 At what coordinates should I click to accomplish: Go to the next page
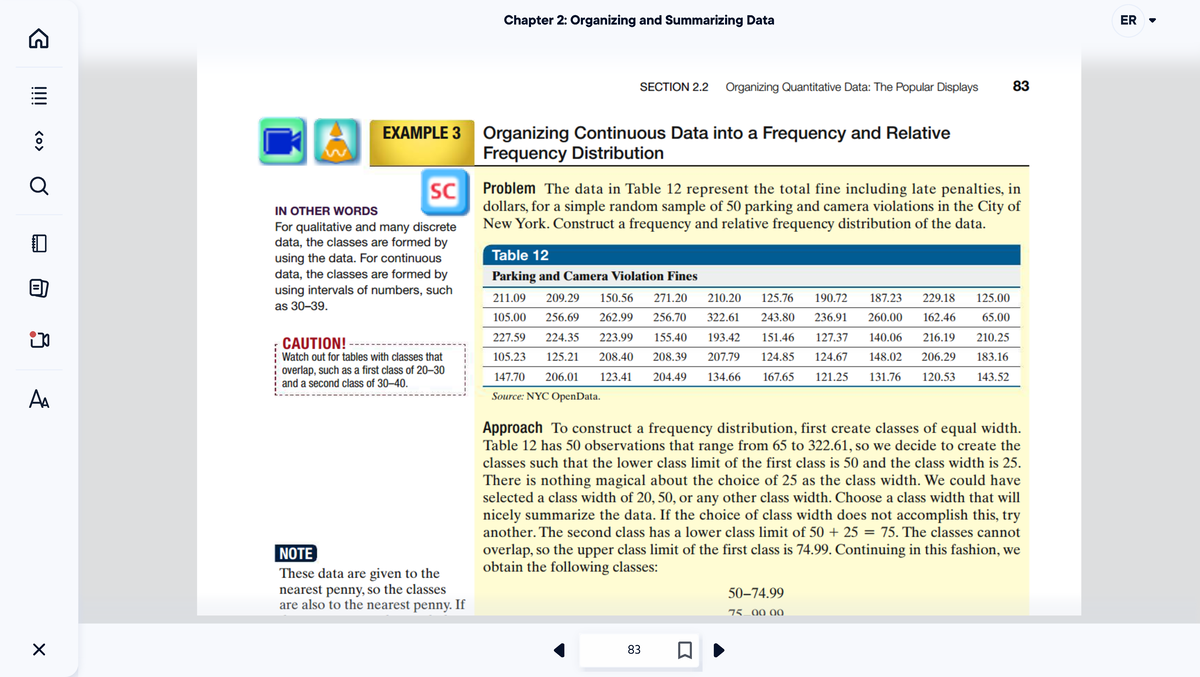[x=718, y=649]
